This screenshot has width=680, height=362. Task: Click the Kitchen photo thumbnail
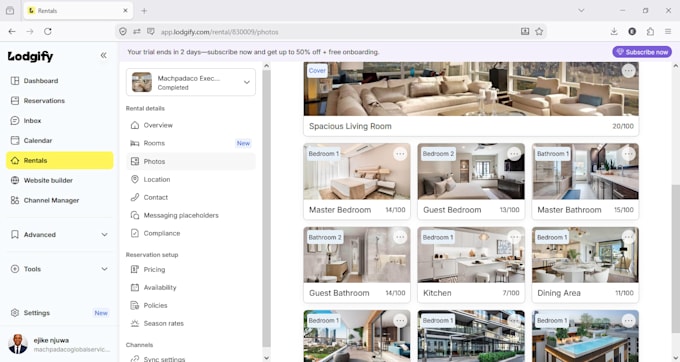tap(471, 255)
